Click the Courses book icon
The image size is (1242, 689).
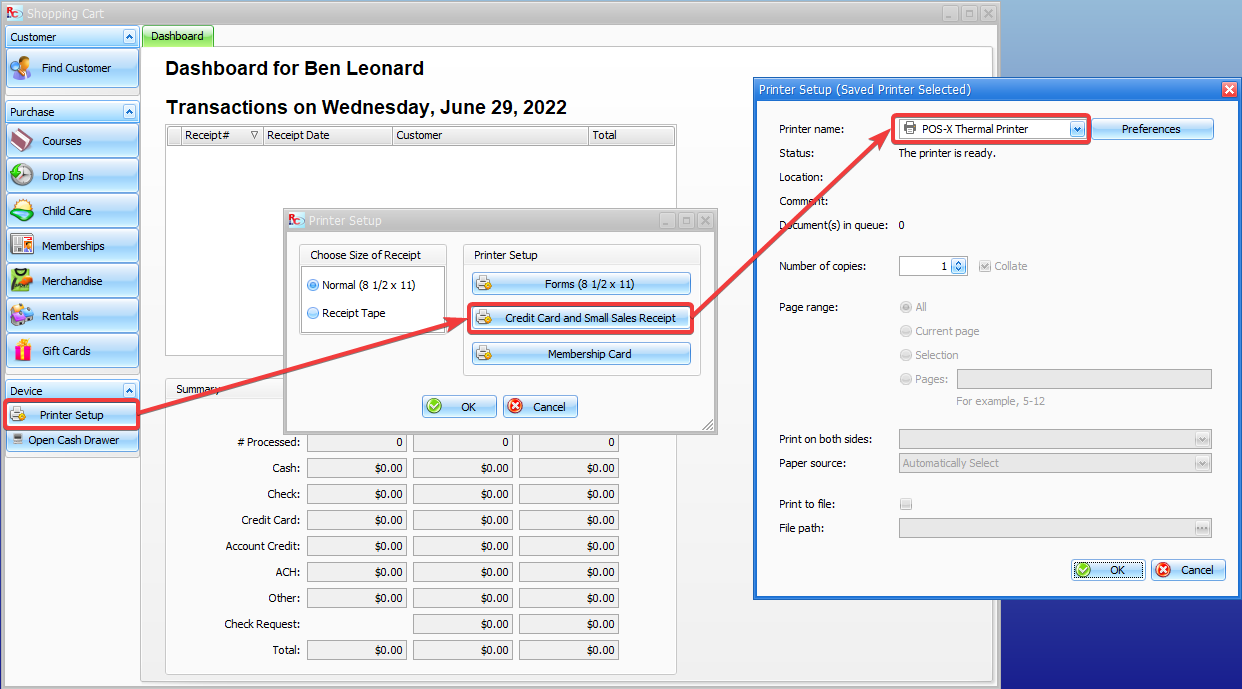pos(22,141)
